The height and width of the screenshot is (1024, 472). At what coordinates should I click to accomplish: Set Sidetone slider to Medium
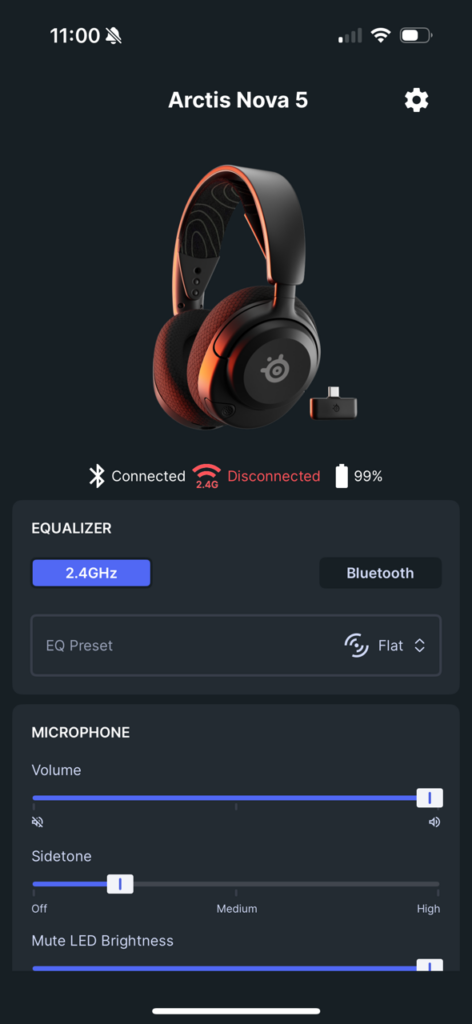[236, 884]
